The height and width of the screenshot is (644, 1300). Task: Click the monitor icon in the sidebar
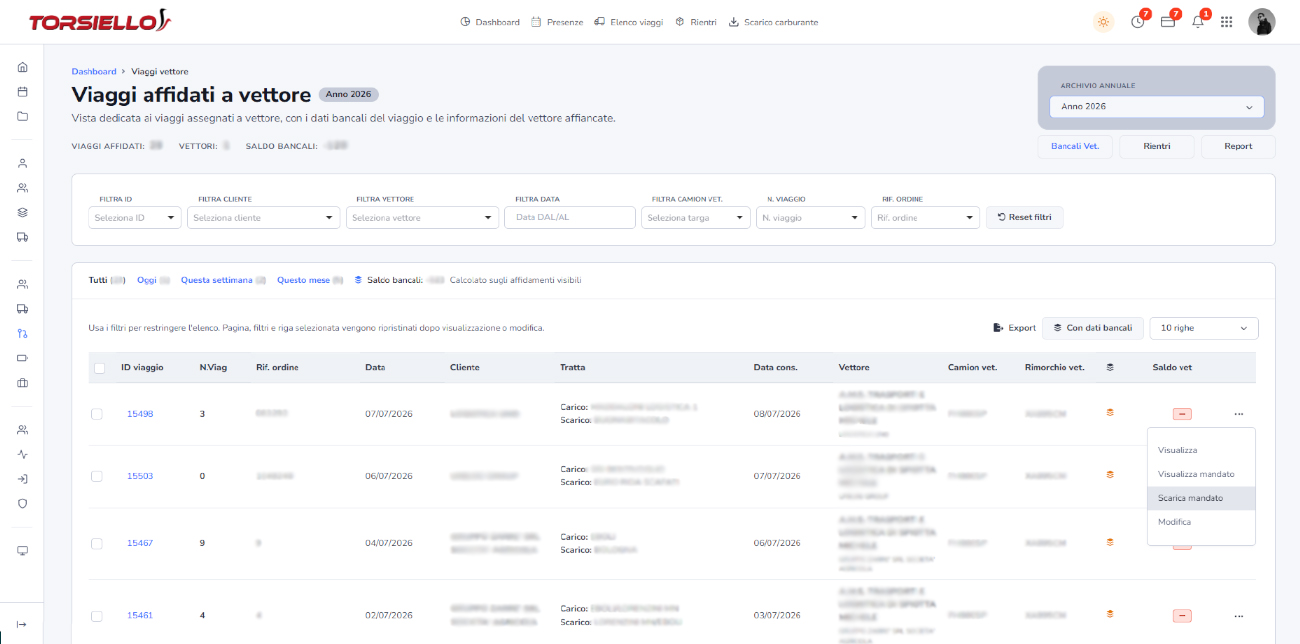pyautogui.click(x=22, y=551)
